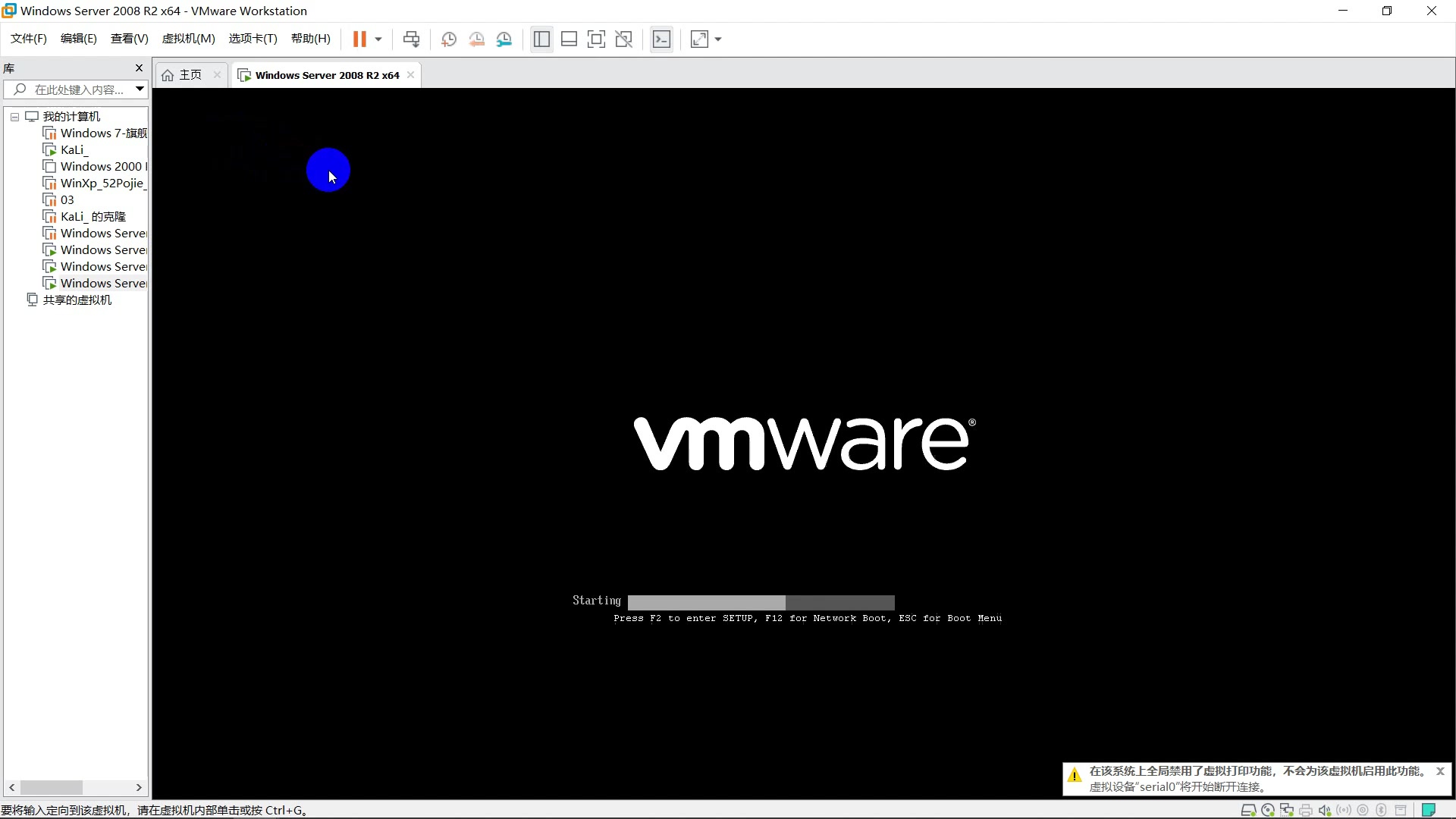Open the 编辑(E) menu

[79, 39]
